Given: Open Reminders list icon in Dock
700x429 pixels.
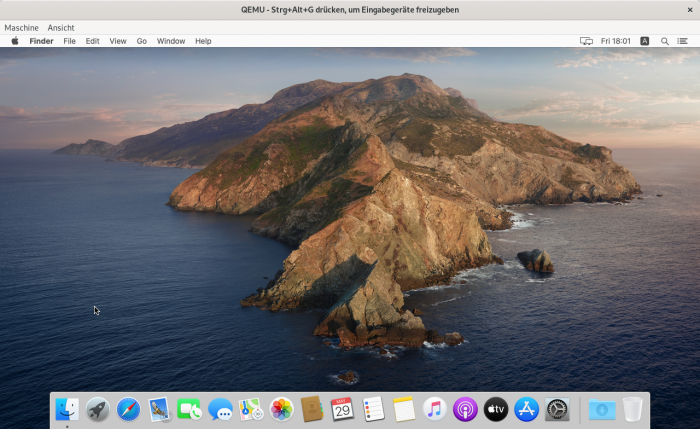Looking at the screenshot, I should tap(373, 409).
